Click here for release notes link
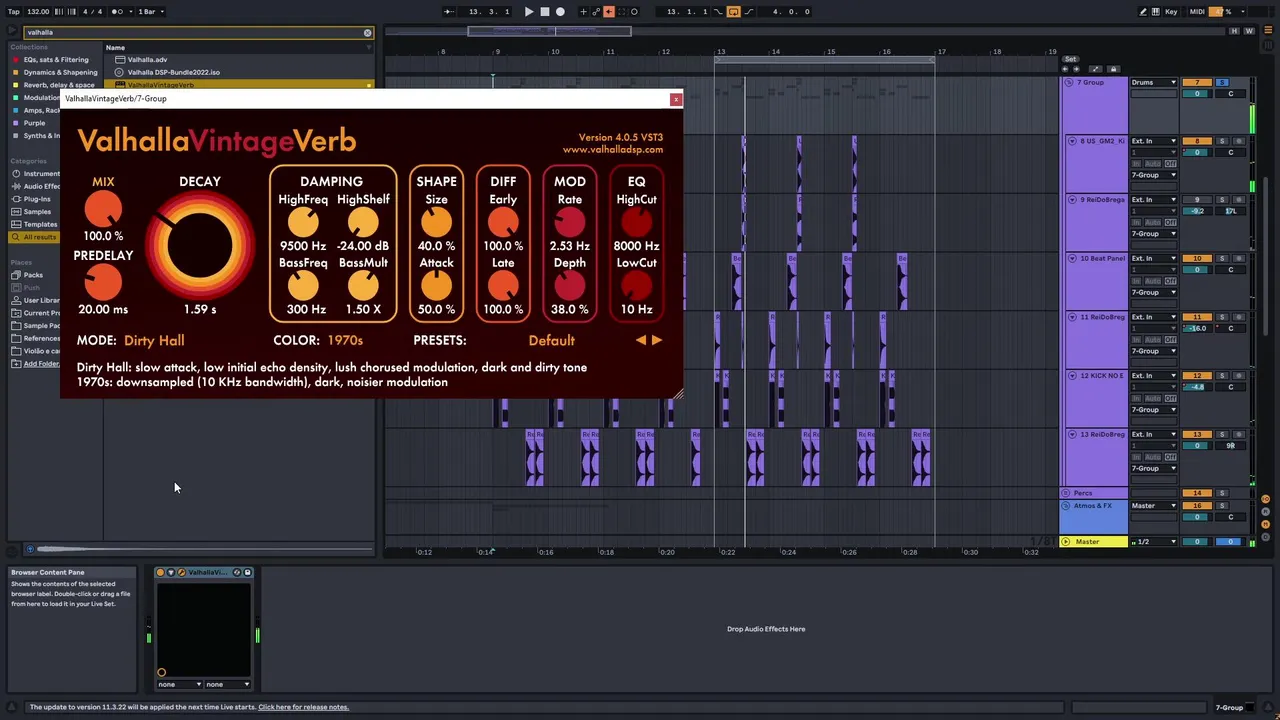This screenshot has width=1280, height=720. pyautogui.click(x=303, y=707)
